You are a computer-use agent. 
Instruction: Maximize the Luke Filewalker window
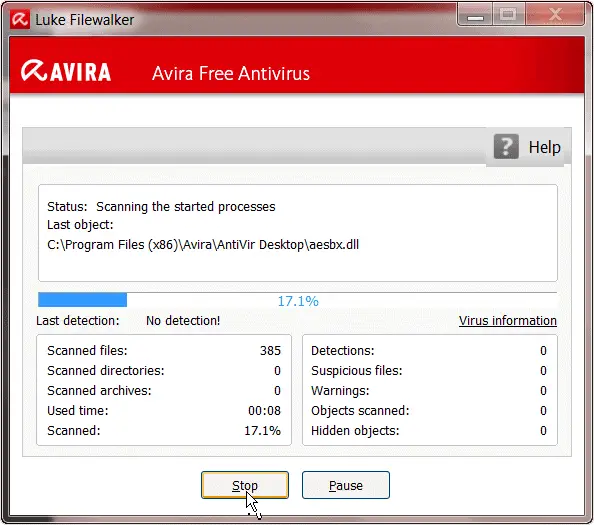[508, 15]
